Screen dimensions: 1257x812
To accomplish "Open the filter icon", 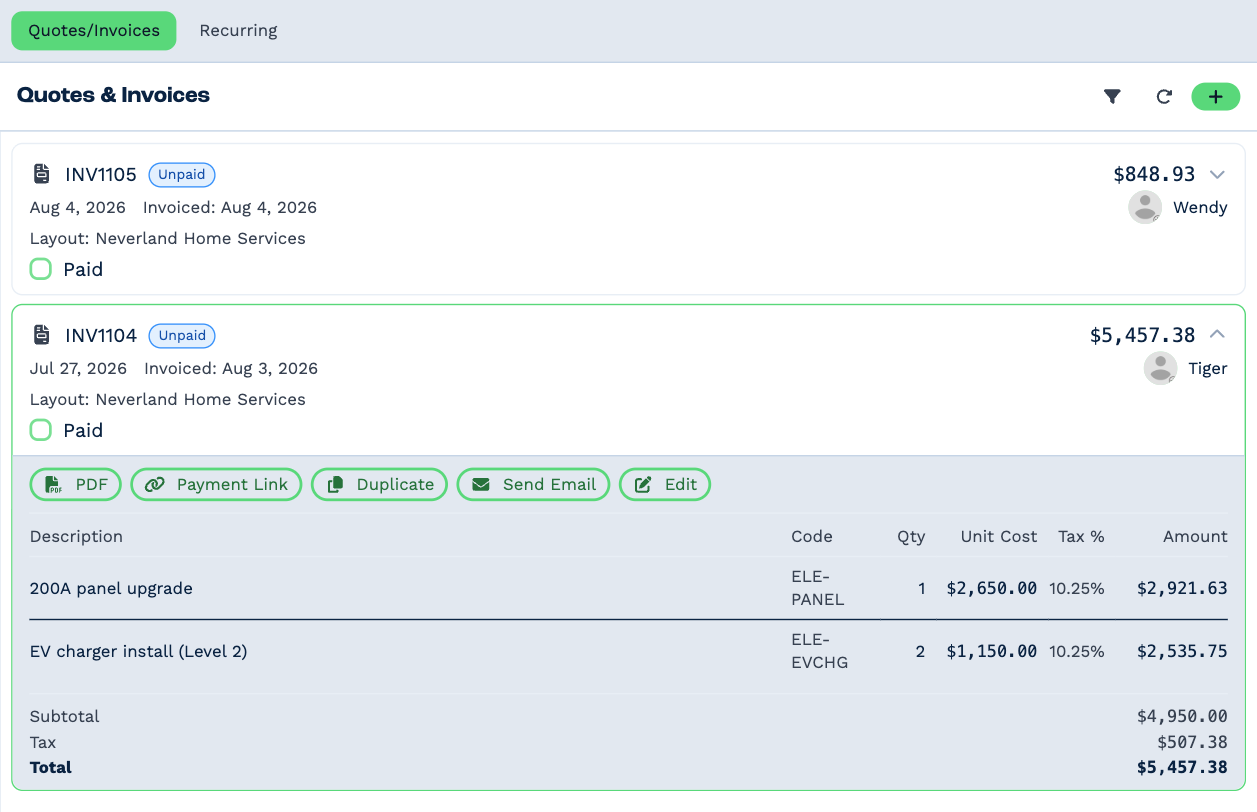I will 1112,97.
